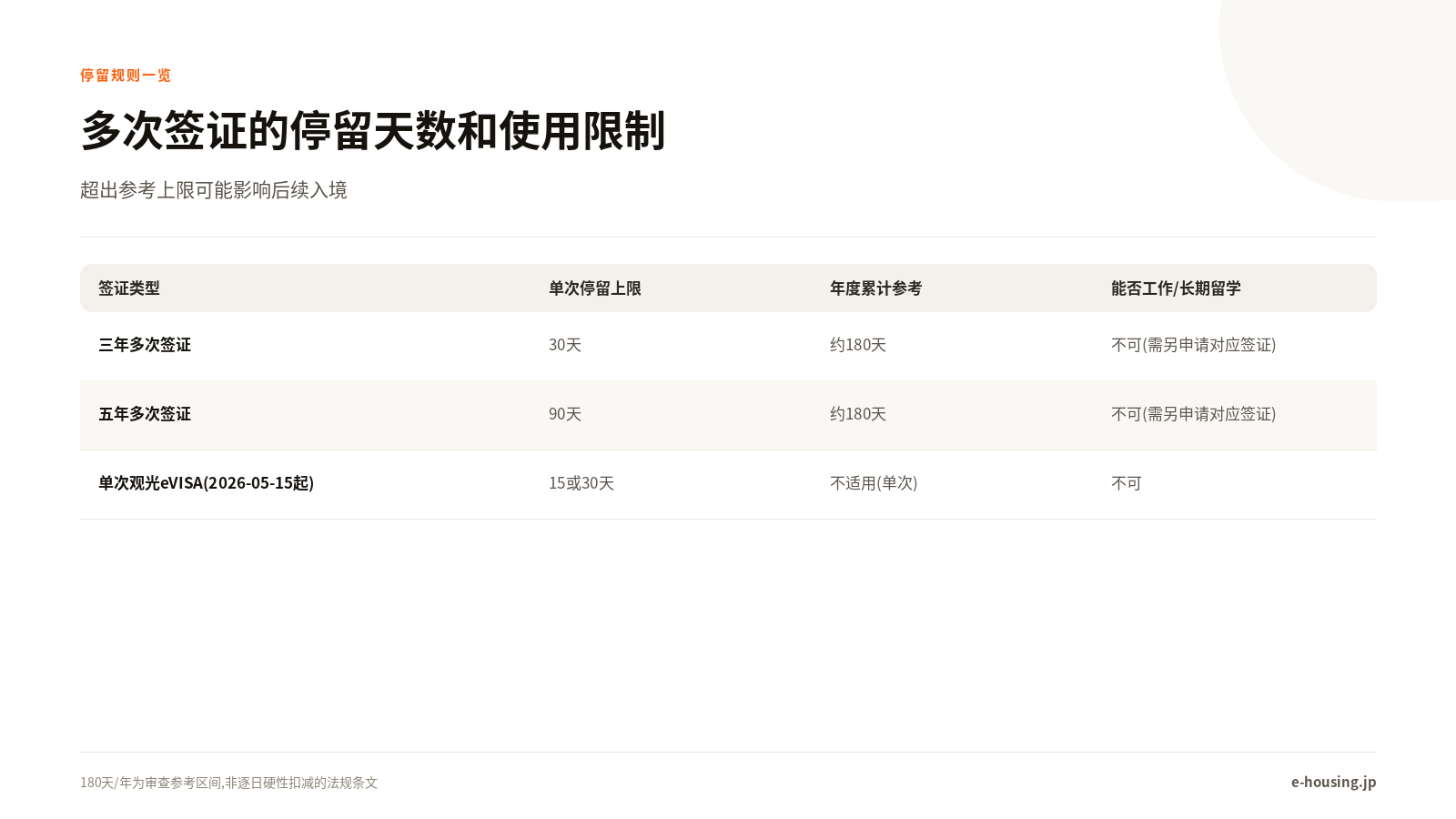Click the subtitle 超出参考上限可能影响后续入境
1456x819 pixels.
(214, 189)
